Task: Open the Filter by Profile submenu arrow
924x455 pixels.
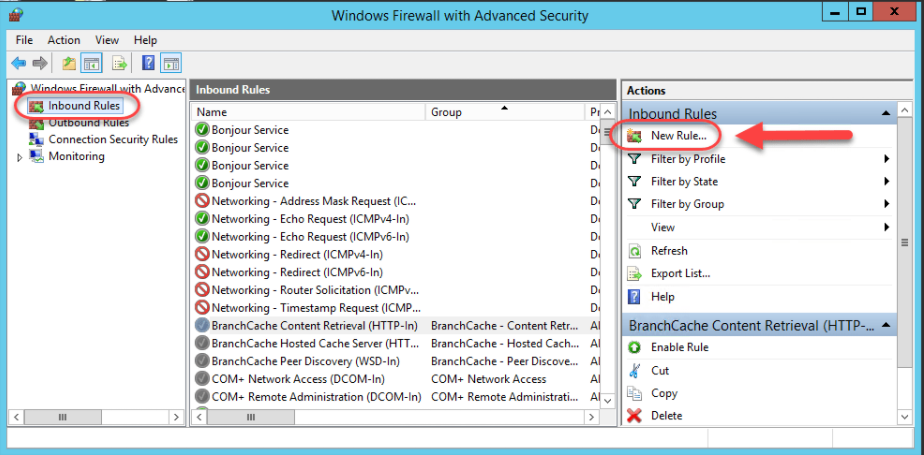Action: click(886, 159)
